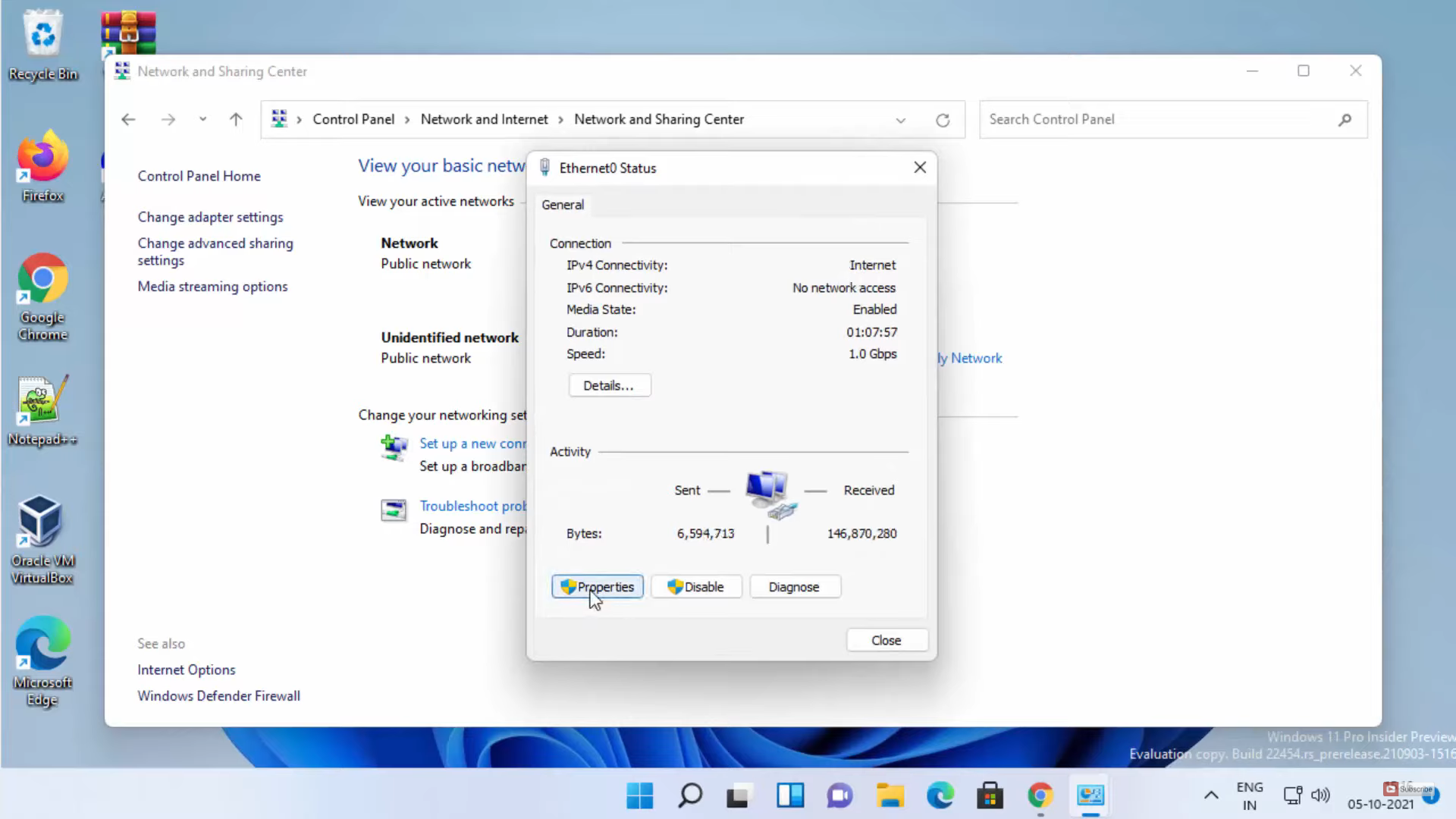Open the connection Details dialog
Screen dimensions: 1456x819
609,385
